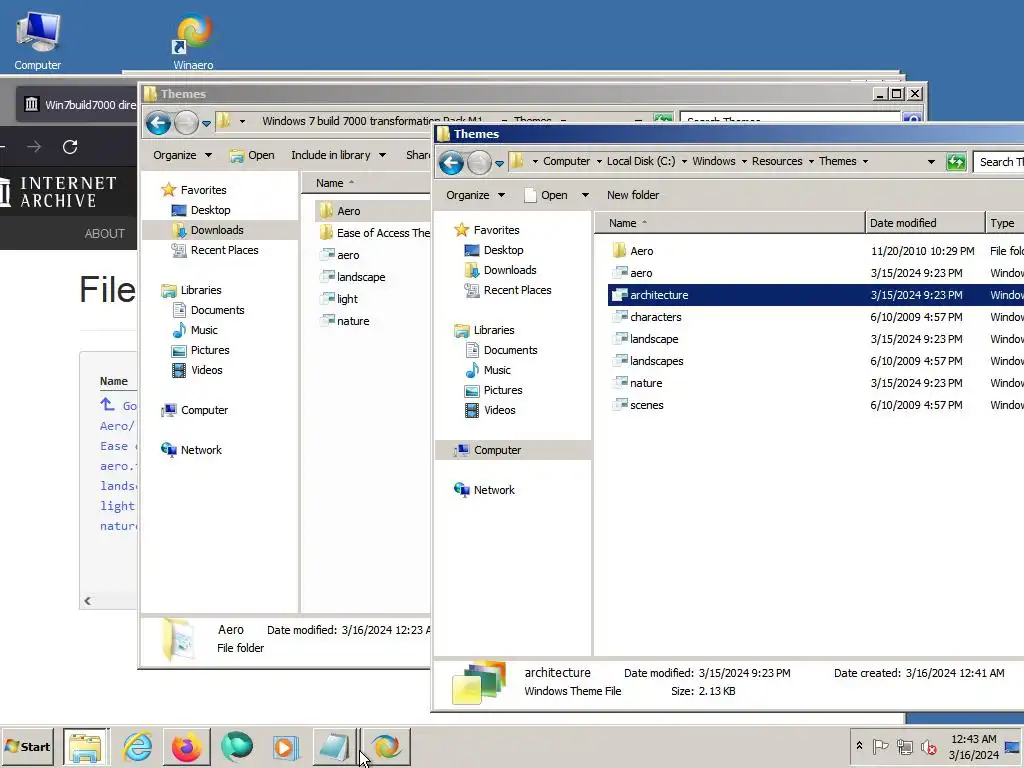Expand the Open button dropdown arrow in front window
Viewport: 1024px width, 768px height.
pyautogui.click(x=585, y=195)
